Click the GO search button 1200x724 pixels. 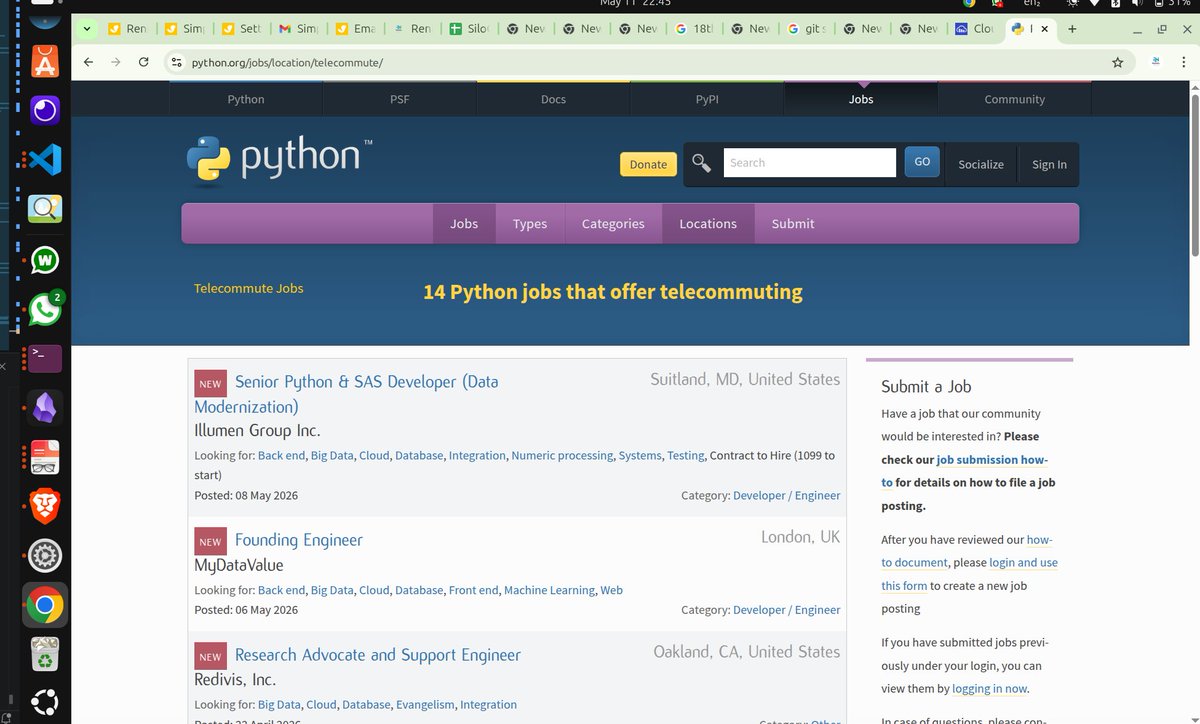922,162
